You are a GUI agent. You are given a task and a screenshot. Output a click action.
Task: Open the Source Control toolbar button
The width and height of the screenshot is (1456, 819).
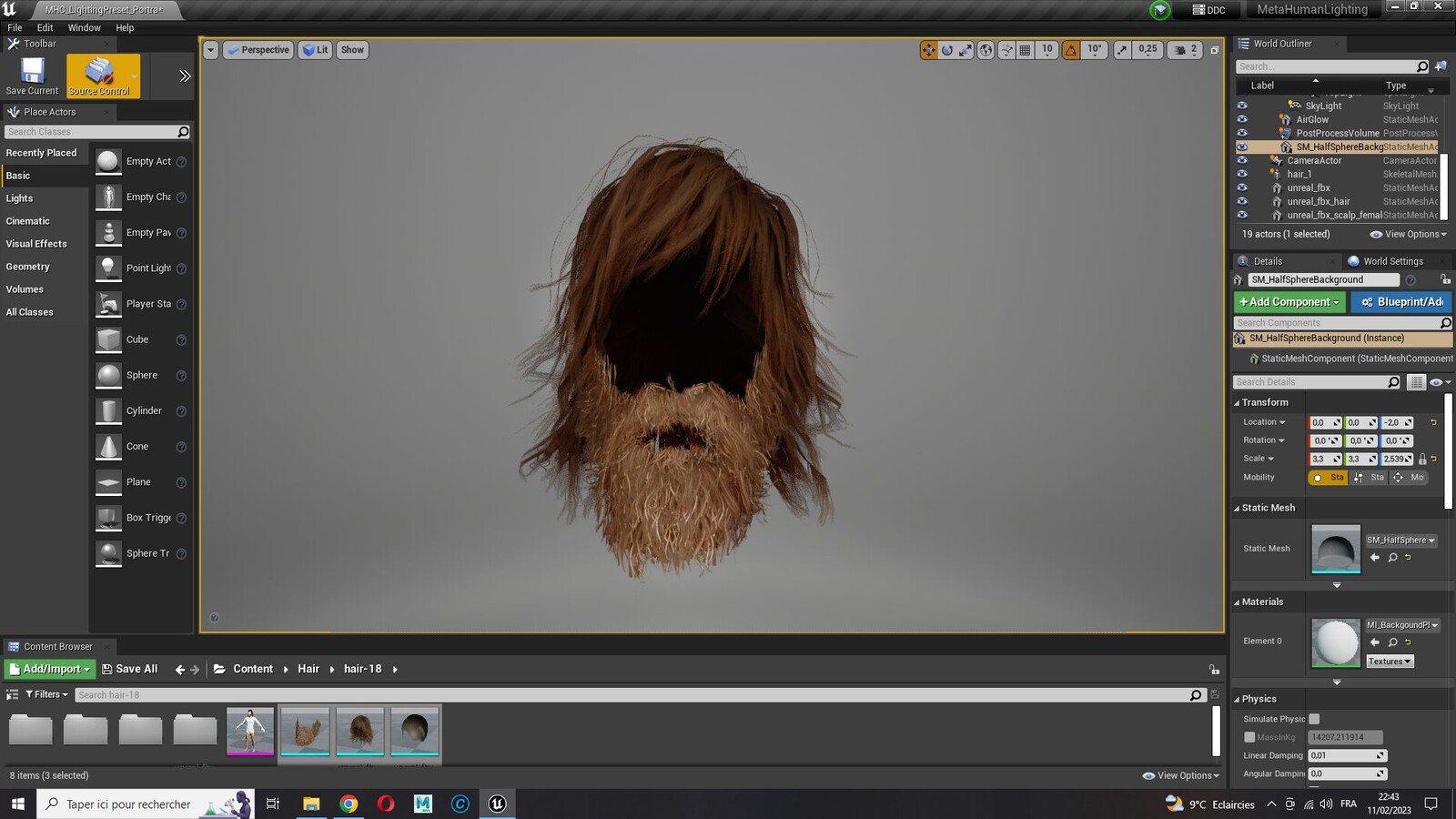tap(99, 76)
